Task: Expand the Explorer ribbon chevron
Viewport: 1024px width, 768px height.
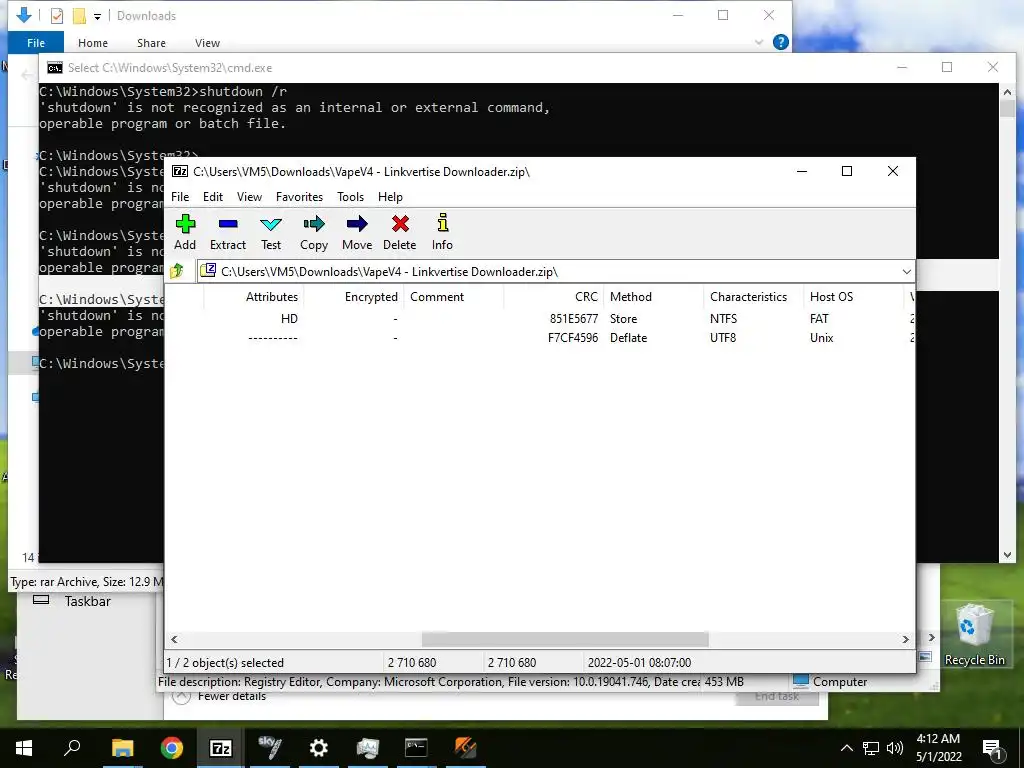Action: [x=759, y=42]
